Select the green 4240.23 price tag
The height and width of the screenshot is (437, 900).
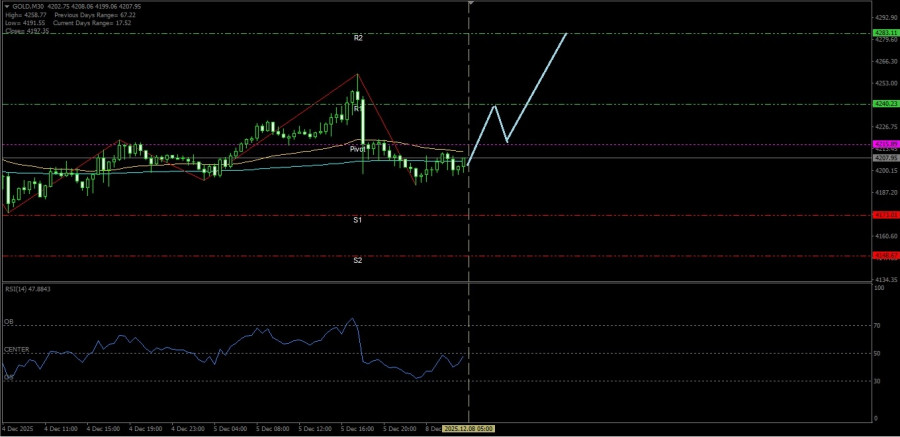pos(885,104)
